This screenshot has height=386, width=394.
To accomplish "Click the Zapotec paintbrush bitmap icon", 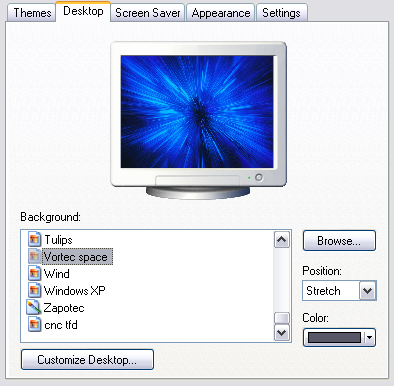I will pos(34,307).
